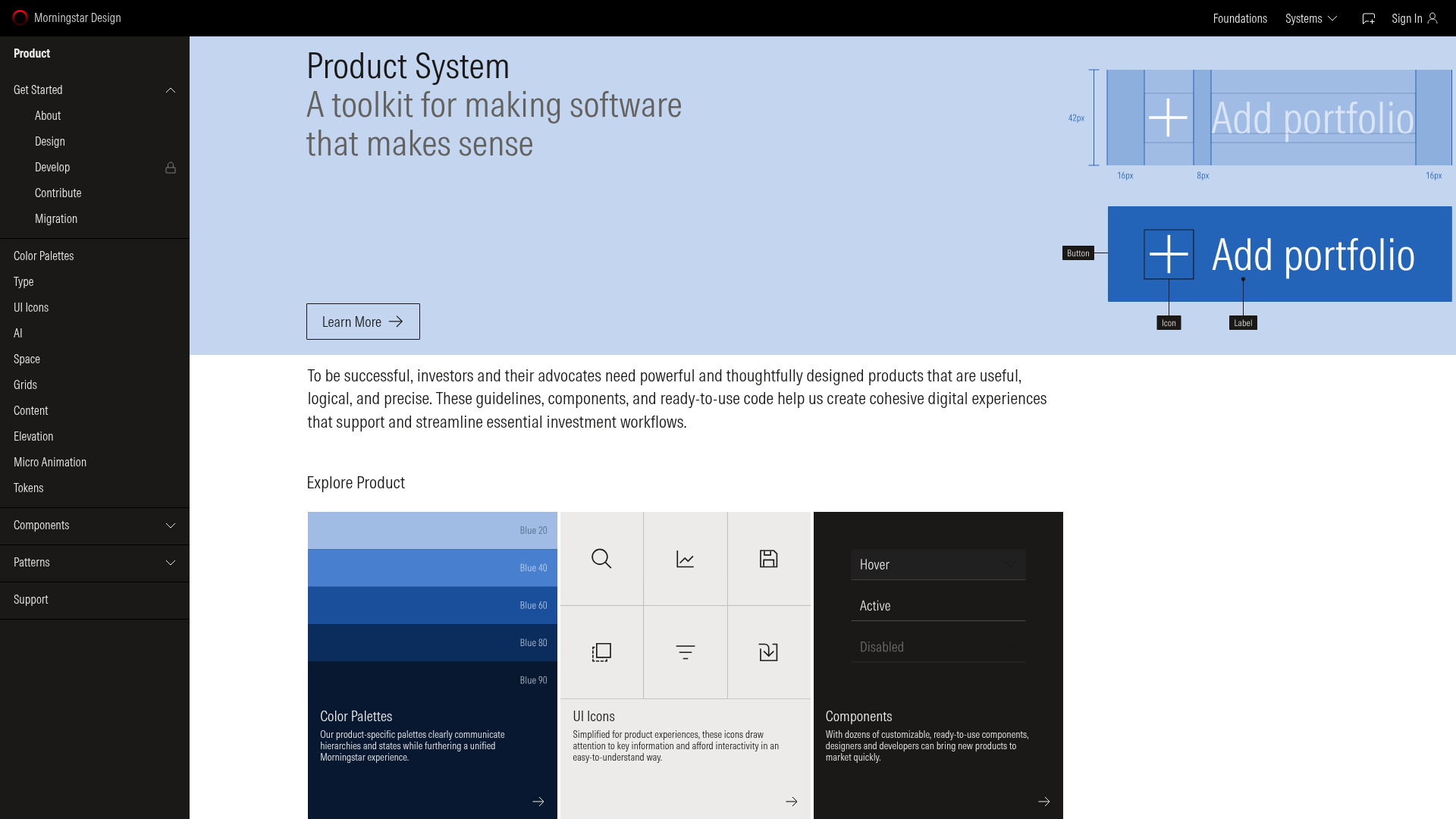
Task: Select Content in sidebar
Action: (30, 411)
